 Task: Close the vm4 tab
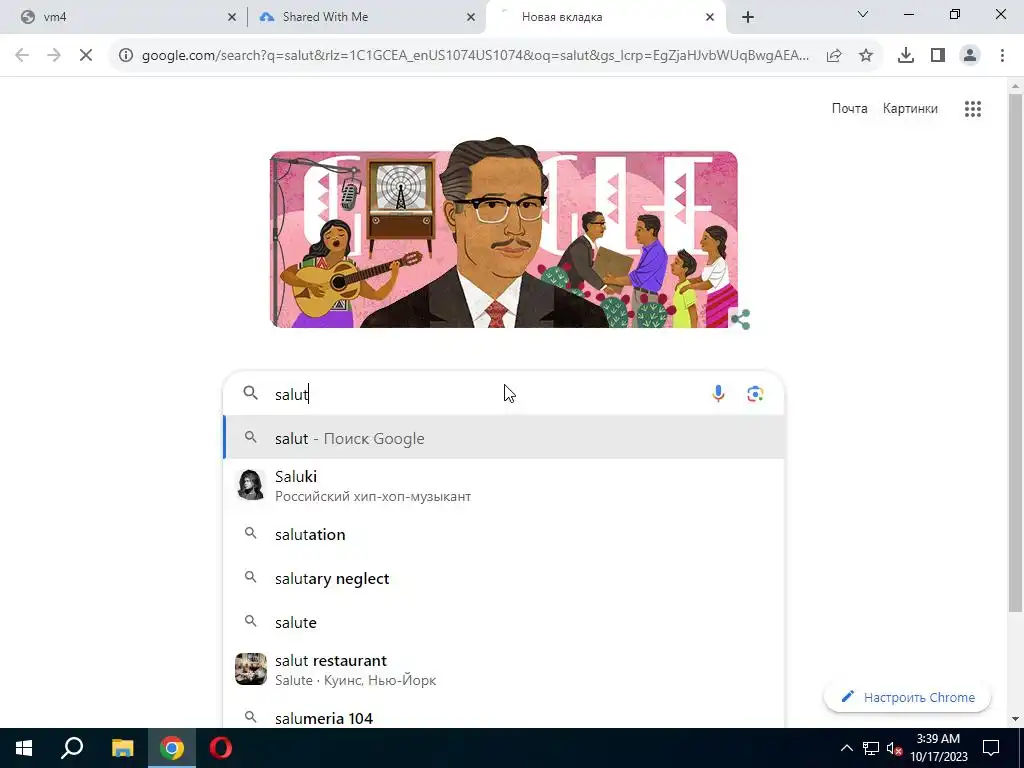tap(232, 17)
